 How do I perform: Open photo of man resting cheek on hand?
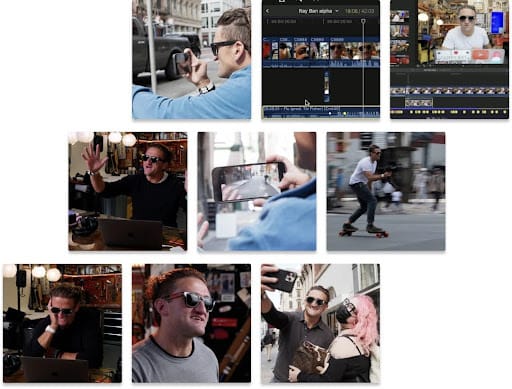(x=62, y=323)
